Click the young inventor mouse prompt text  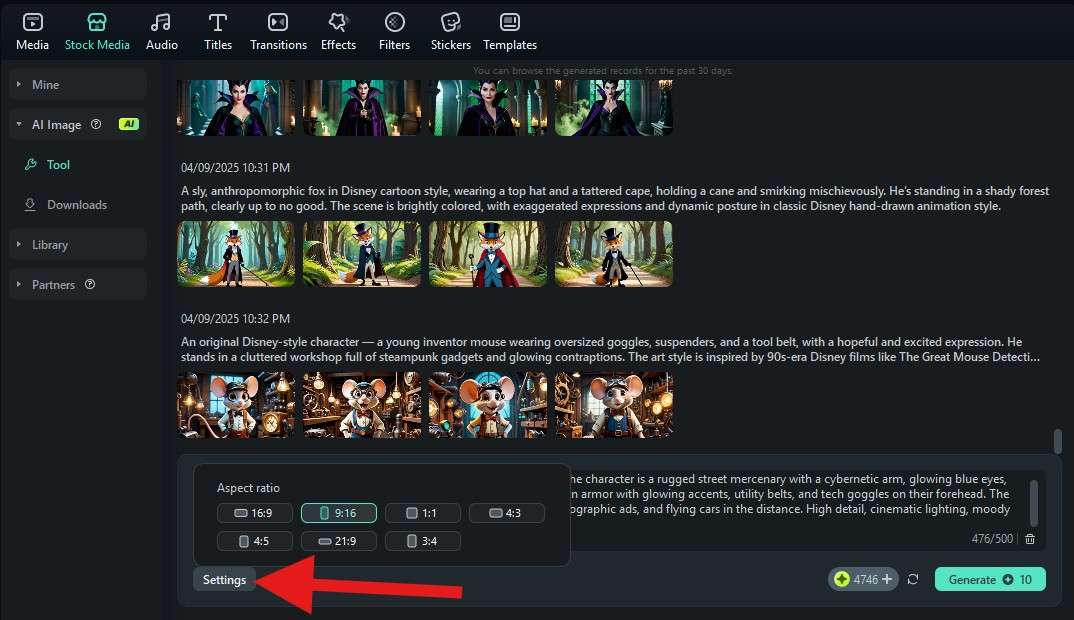[610, 349]
